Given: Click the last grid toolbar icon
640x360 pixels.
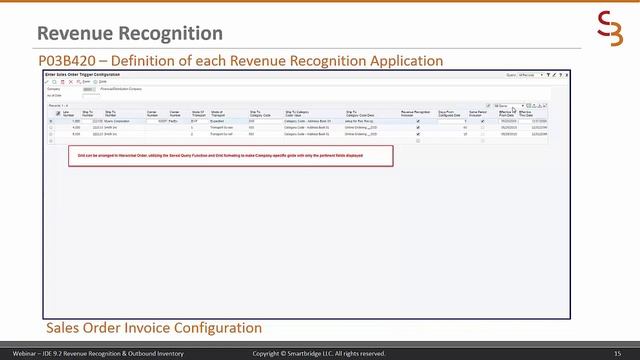Looking at the screenshot, I should pos(545,106).
